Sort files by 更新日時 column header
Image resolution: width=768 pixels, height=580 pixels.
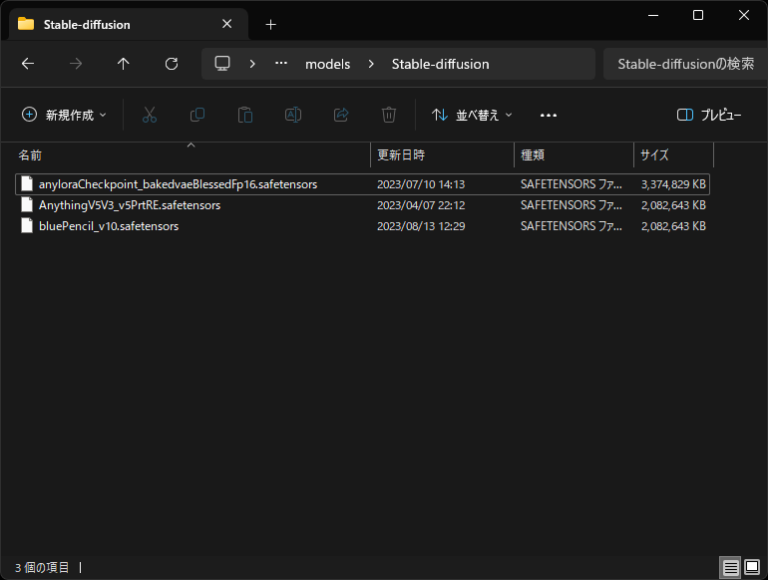click(401, 155)
